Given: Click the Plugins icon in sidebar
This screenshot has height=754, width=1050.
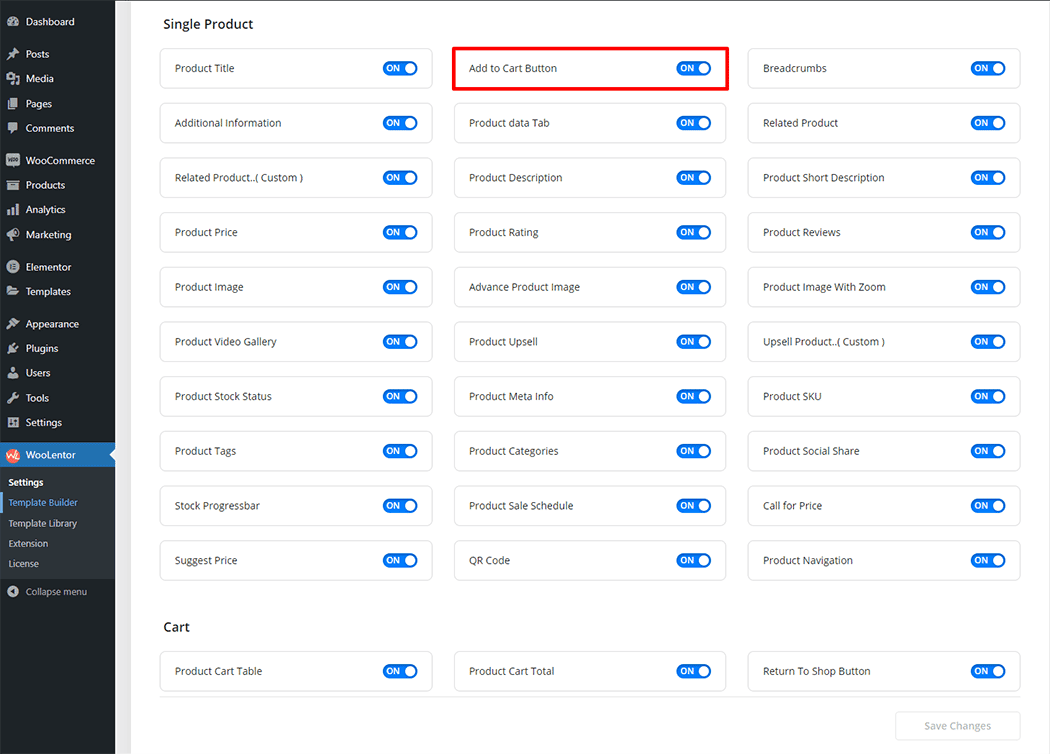Looking at the screenshot, I should (12, 348).
